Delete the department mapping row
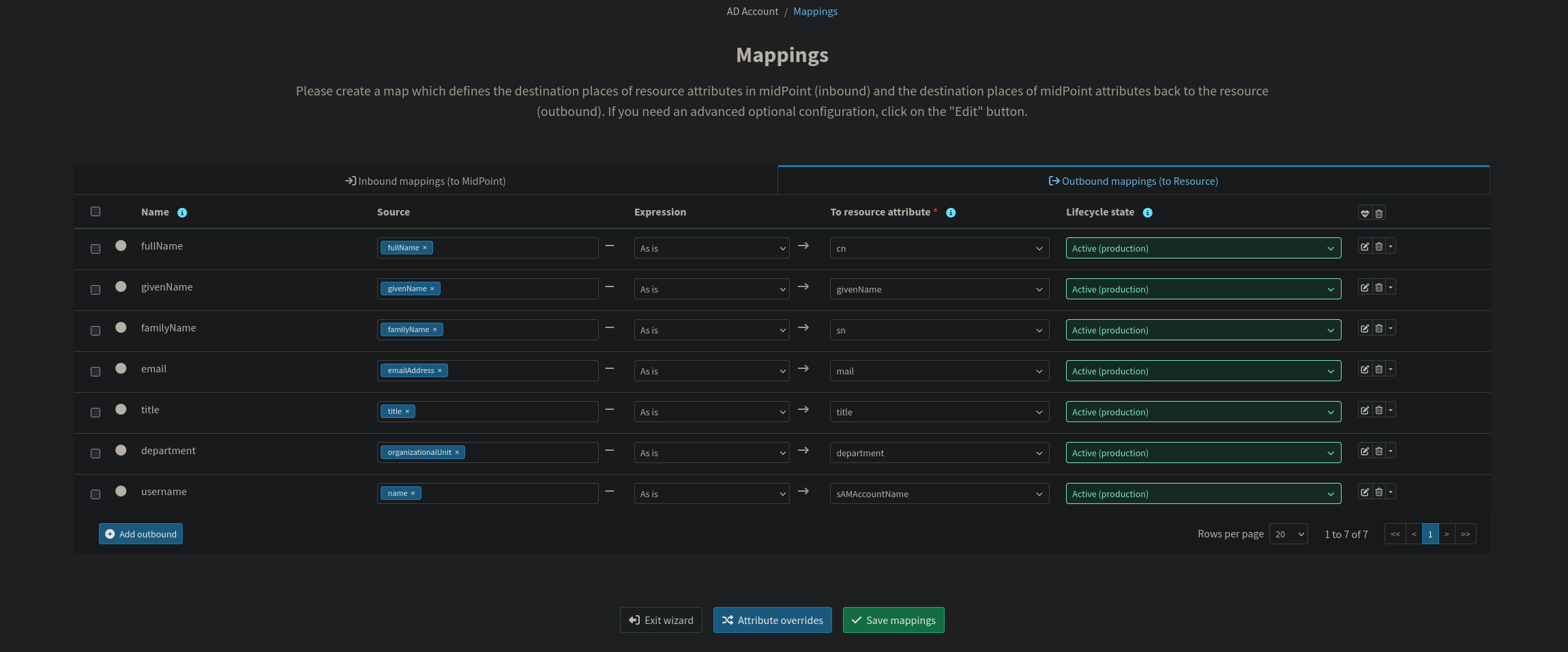Viewport: 1568px width, 652px height. pyautogui.click(x=1379, y=451)
